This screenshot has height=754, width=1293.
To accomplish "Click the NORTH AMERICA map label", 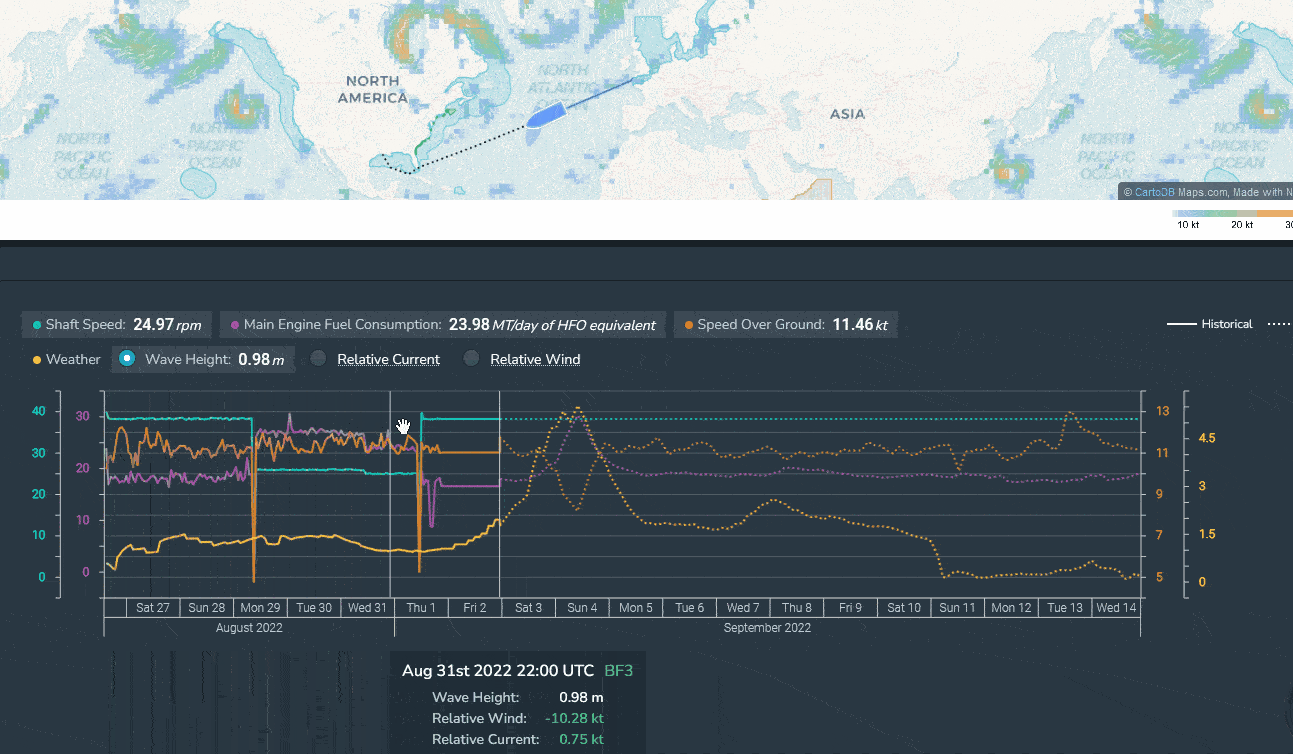I will 372,89.
